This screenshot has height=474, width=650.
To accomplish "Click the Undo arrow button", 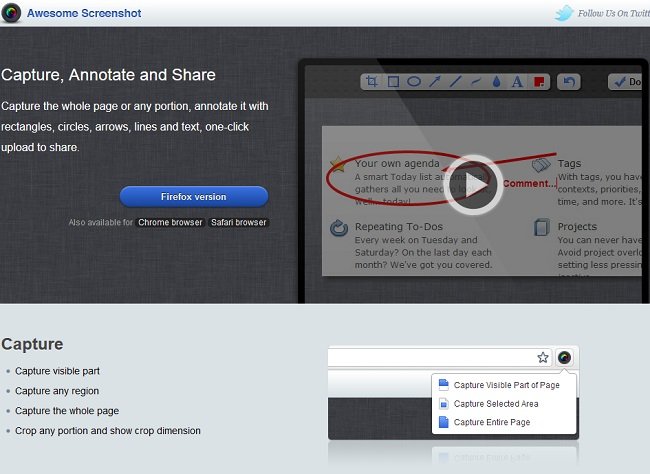I will click(569, 82).
